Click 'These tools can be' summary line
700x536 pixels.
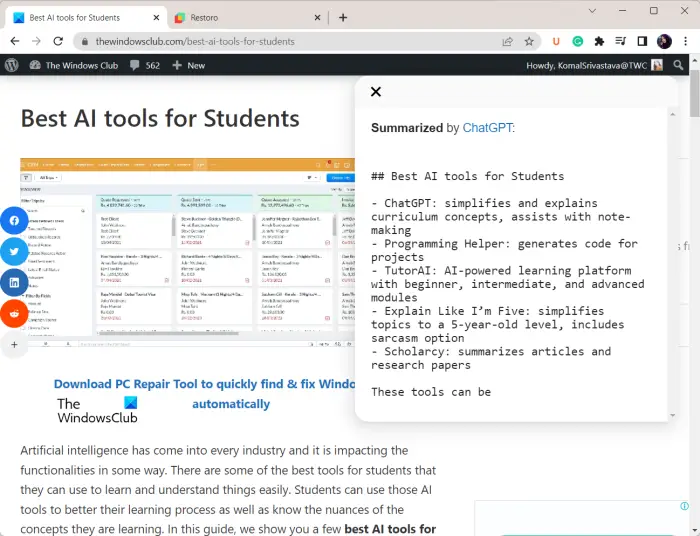[431, 392]
